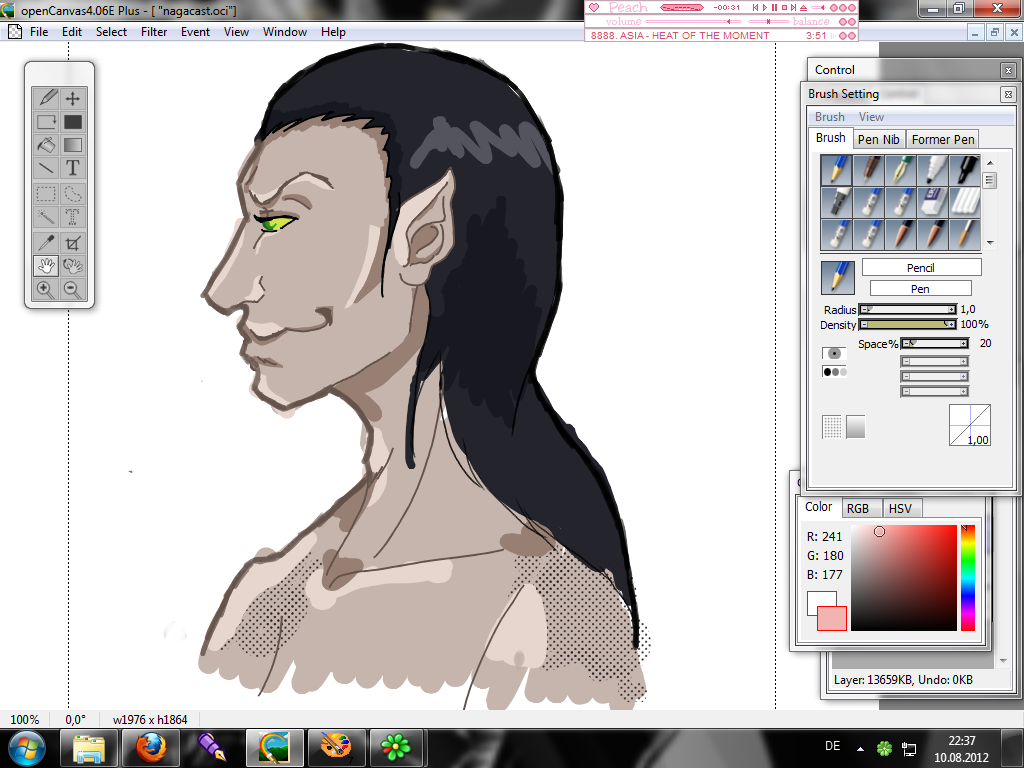This screenshot has height=768, width=1024.
Task: Select the Filled Rectangle tool
Action: click(x=72, y=121)
